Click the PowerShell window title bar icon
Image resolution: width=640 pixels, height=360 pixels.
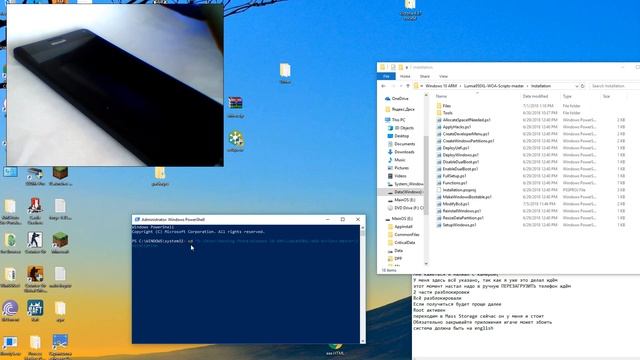pyautogui.click(x=137, y=219)
